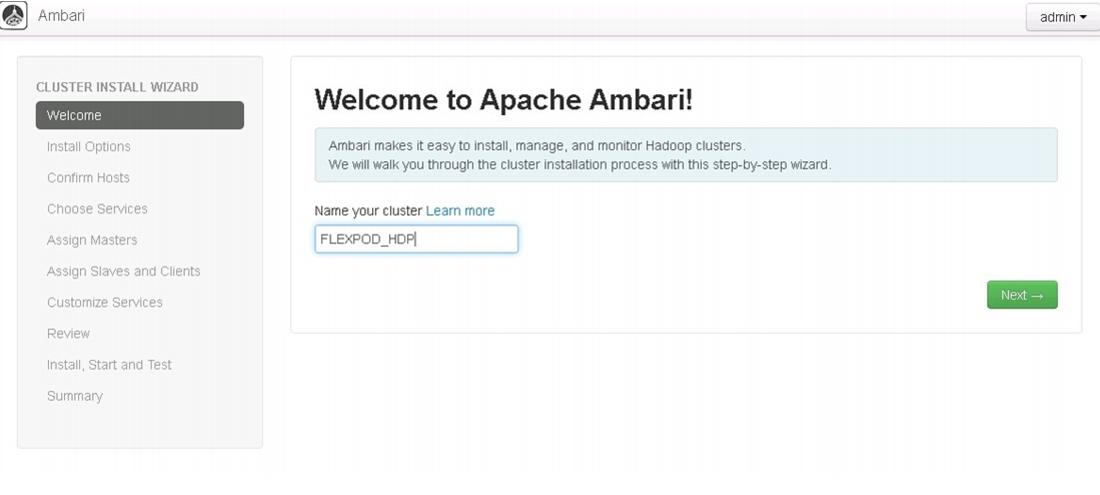The width and height of the screenshot is (1100, 495).
Task: Focus the cluster name input field
Action: coord(416,239)
